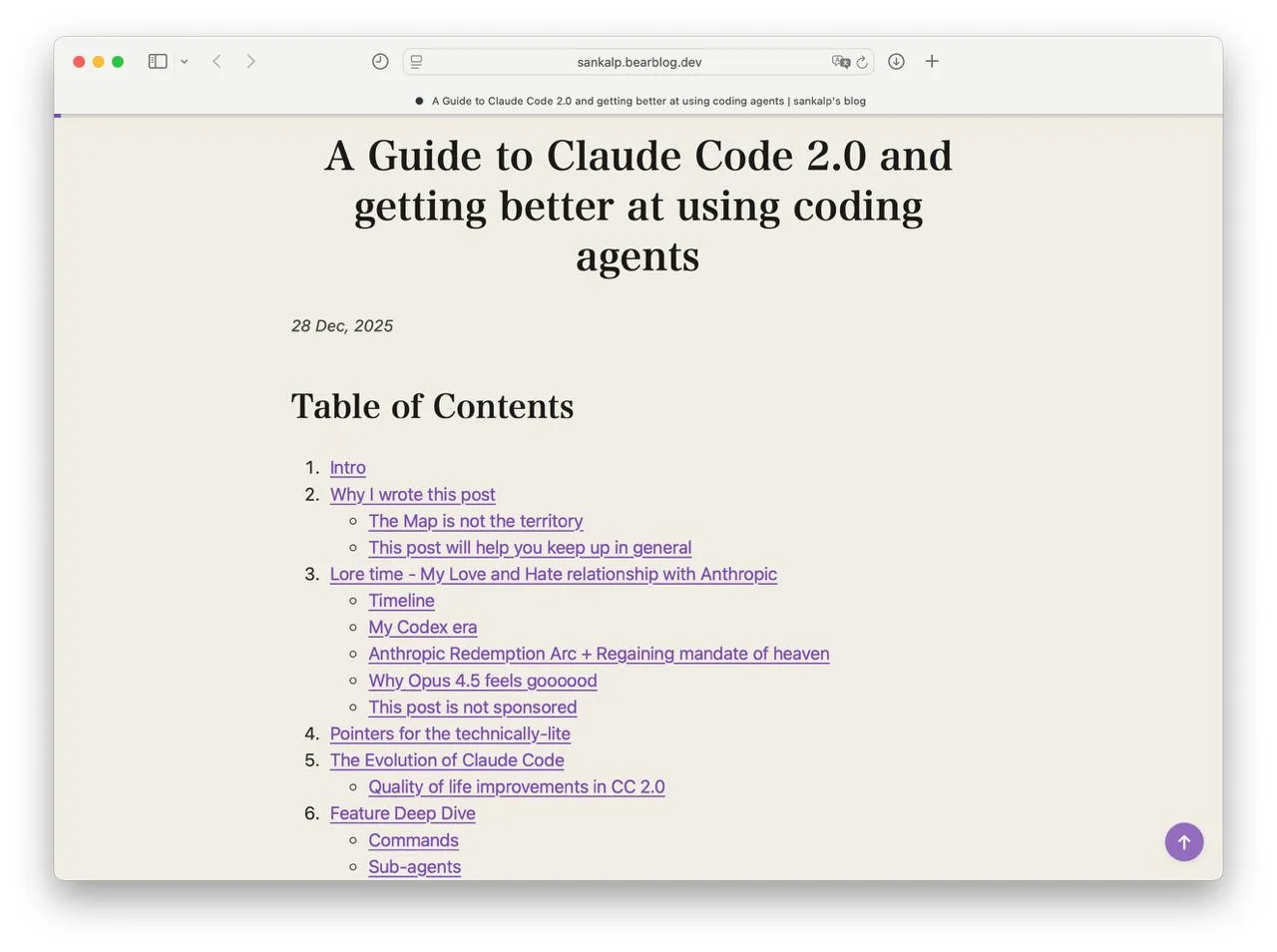Open a new tab with plus button
This screenshot has height=952, width=1277.
[932, 62]
